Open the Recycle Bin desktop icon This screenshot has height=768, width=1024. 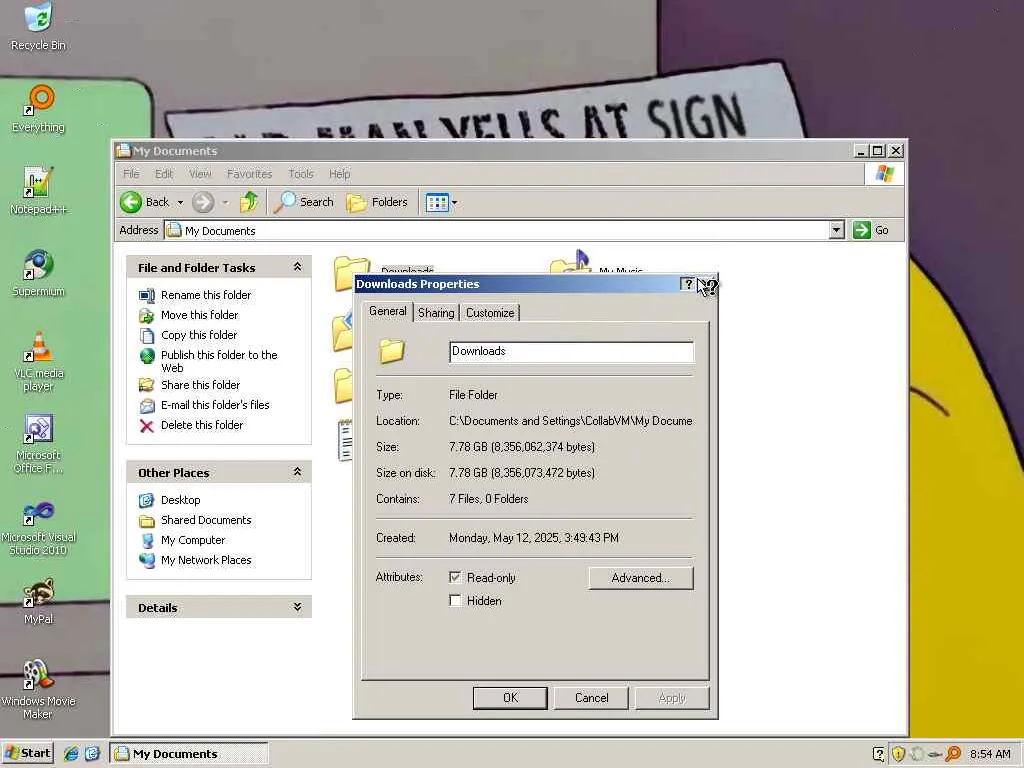coord(38,27)
